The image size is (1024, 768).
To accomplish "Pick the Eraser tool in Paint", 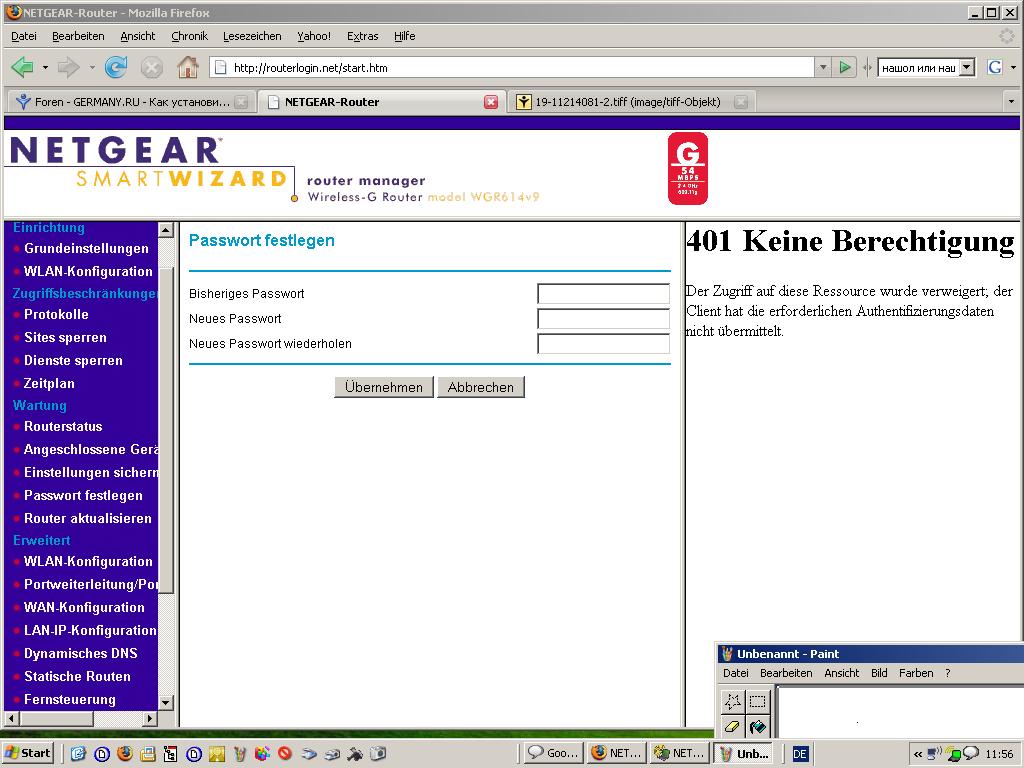I will (x=733, y=726).
